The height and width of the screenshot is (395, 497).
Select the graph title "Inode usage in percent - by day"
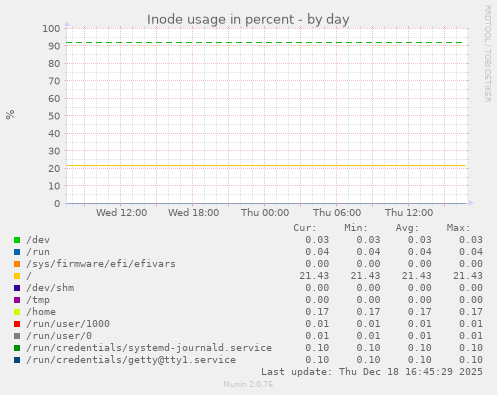pyautogui.click(x=248, y=20)
